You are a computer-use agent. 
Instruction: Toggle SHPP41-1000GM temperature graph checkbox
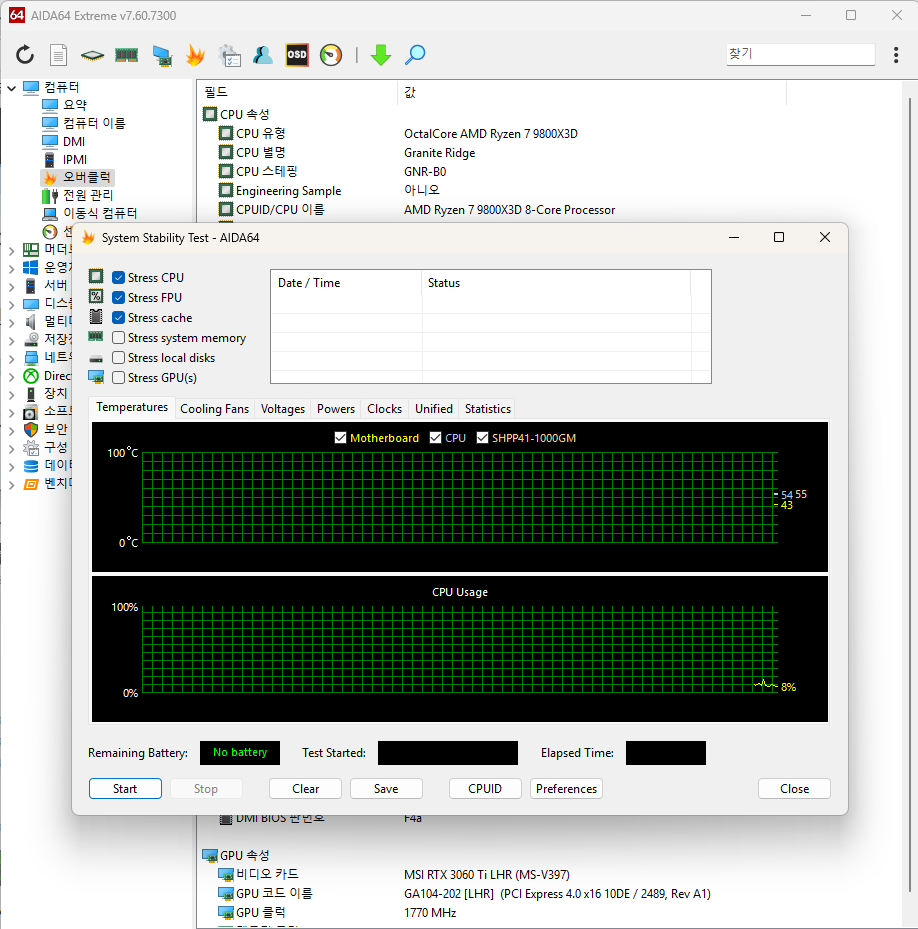[x=482, y=437]
